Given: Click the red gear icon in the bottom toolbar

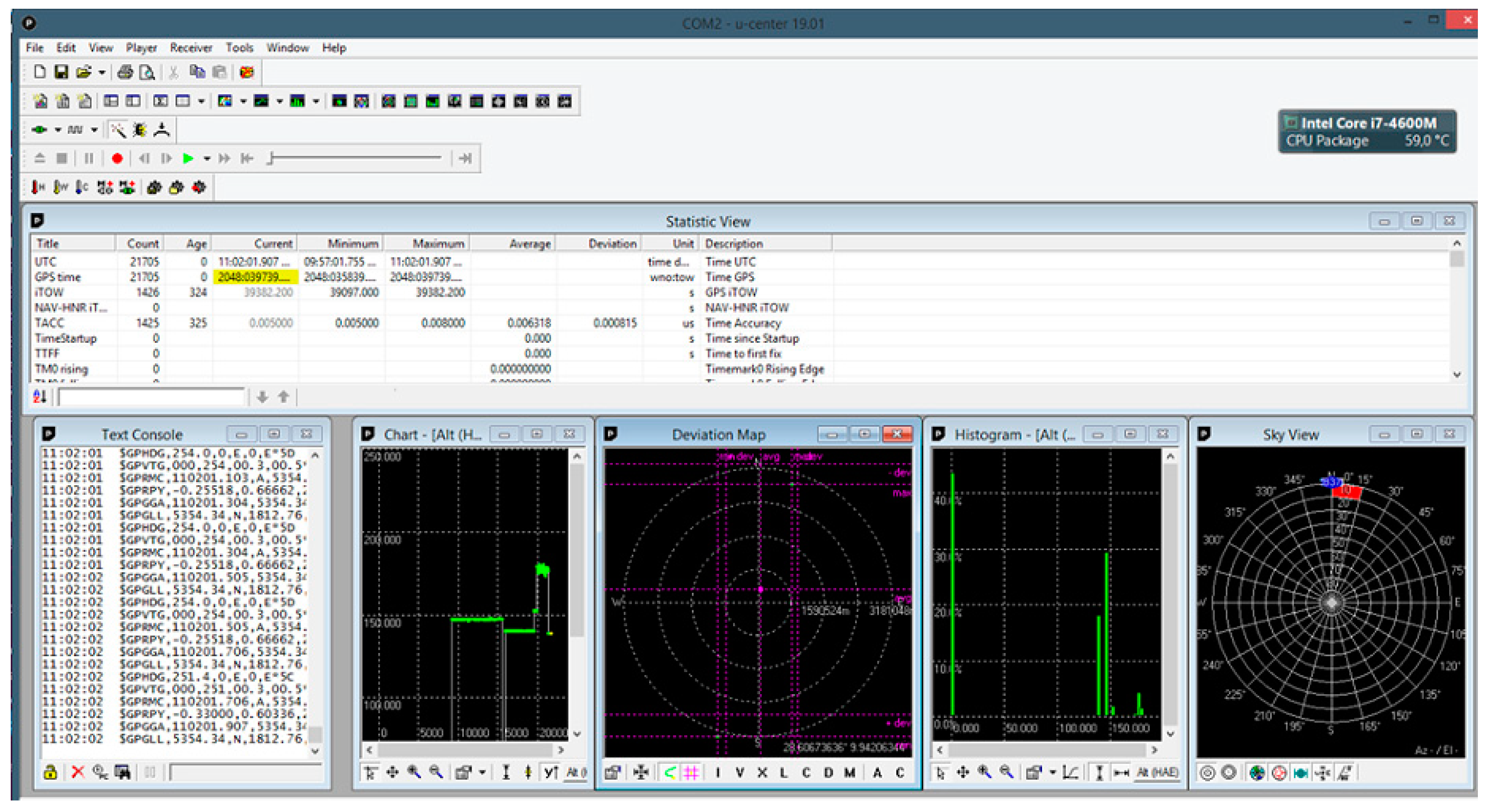Looking at the screenshot, I should click(199, 187).
